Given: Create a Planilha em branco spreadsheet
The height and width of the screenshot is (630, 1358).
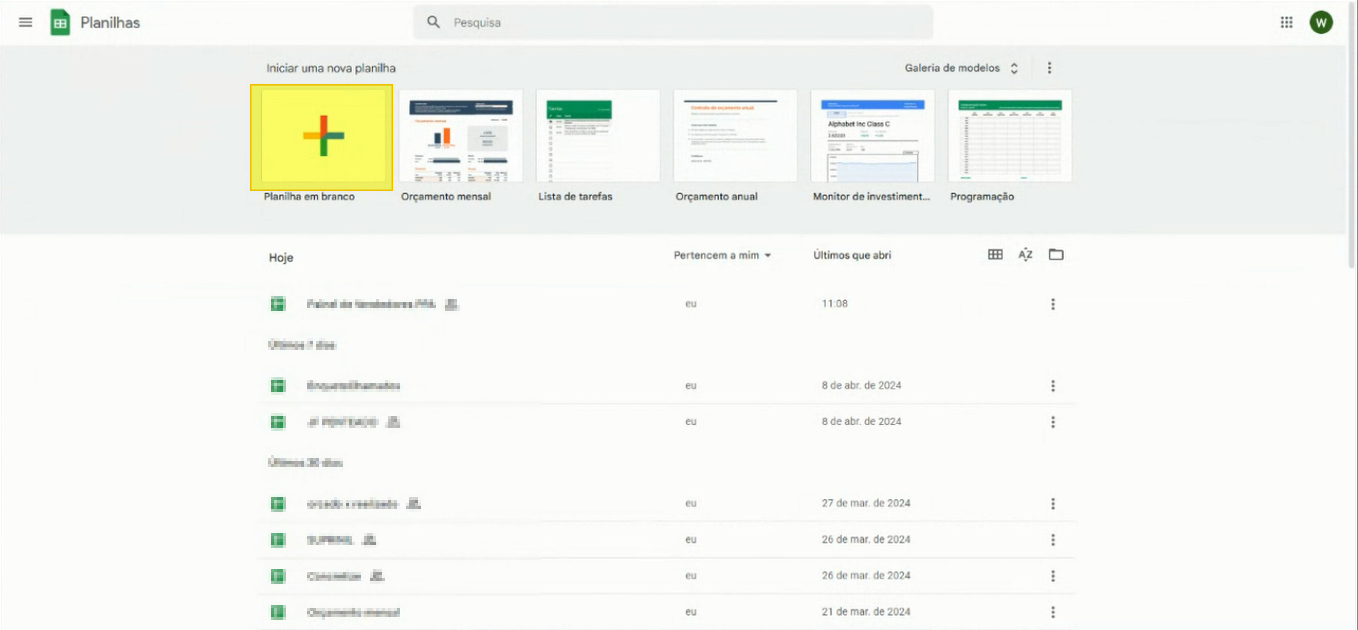Looking at the screenshot, I should [321, 136].
